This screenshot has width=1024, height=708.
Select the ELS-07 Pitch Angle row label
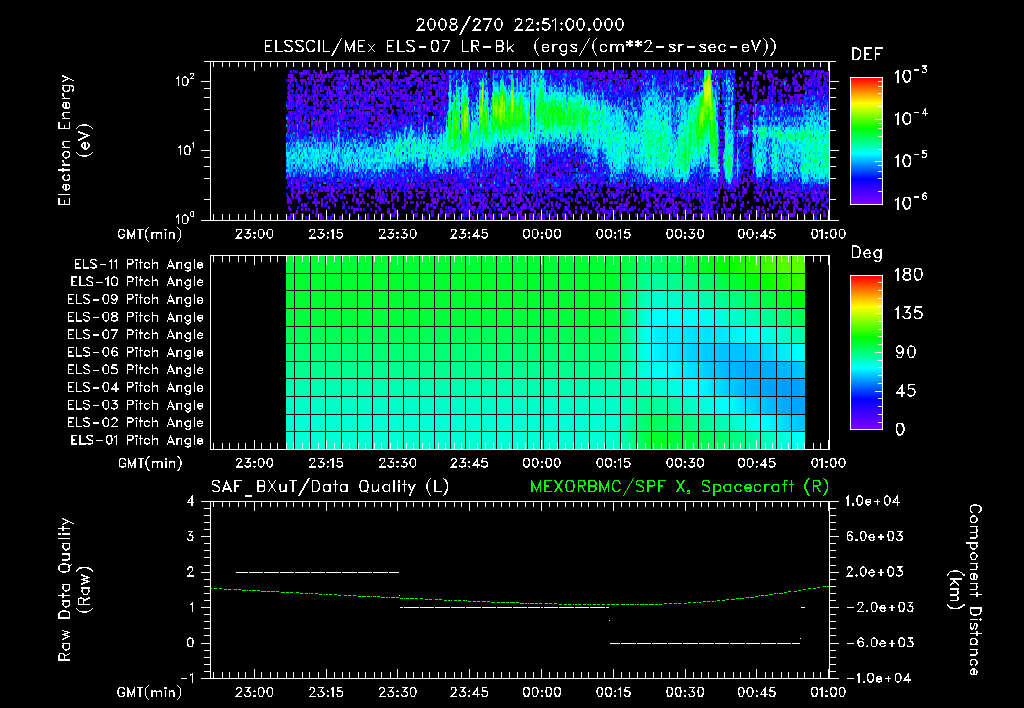[x=135, y=335]
